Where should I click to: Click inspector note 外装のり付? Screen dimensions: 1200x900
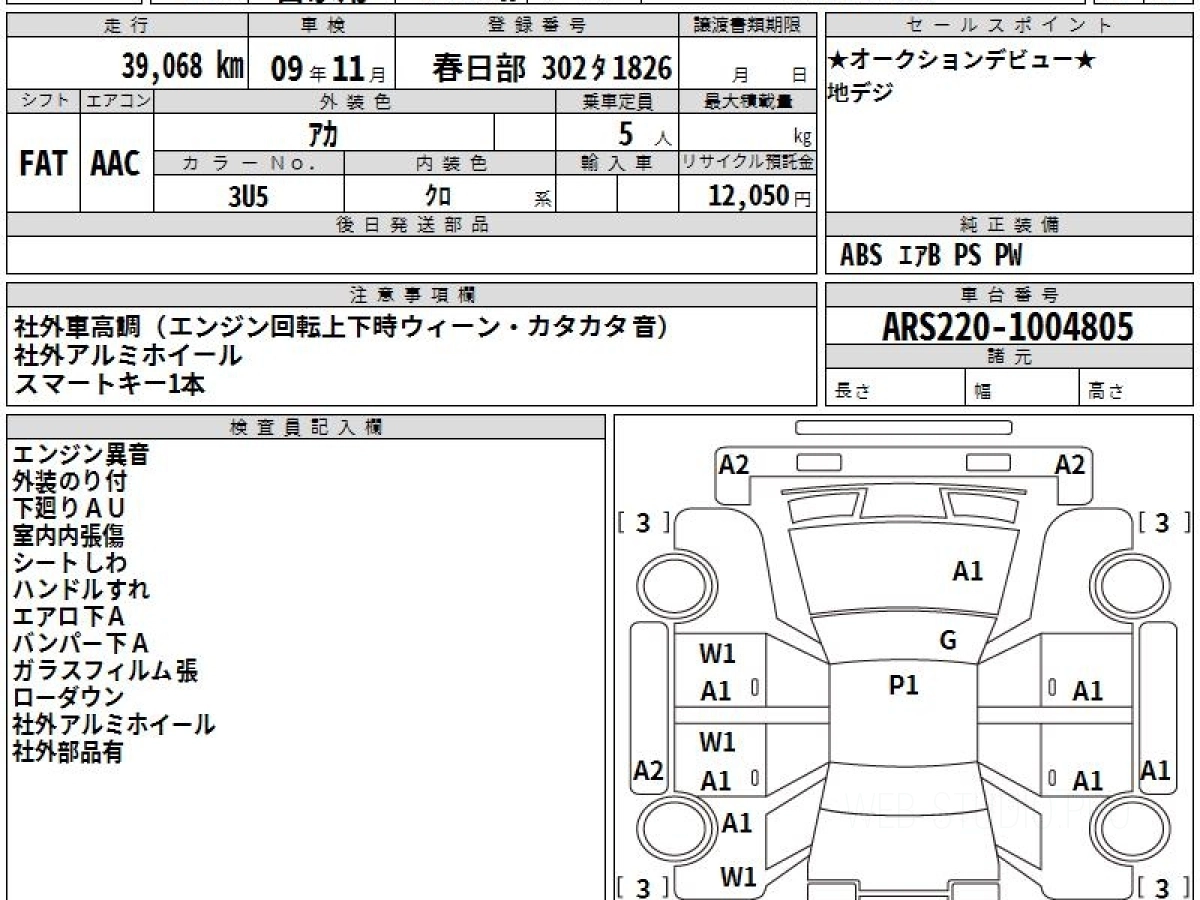69,482
